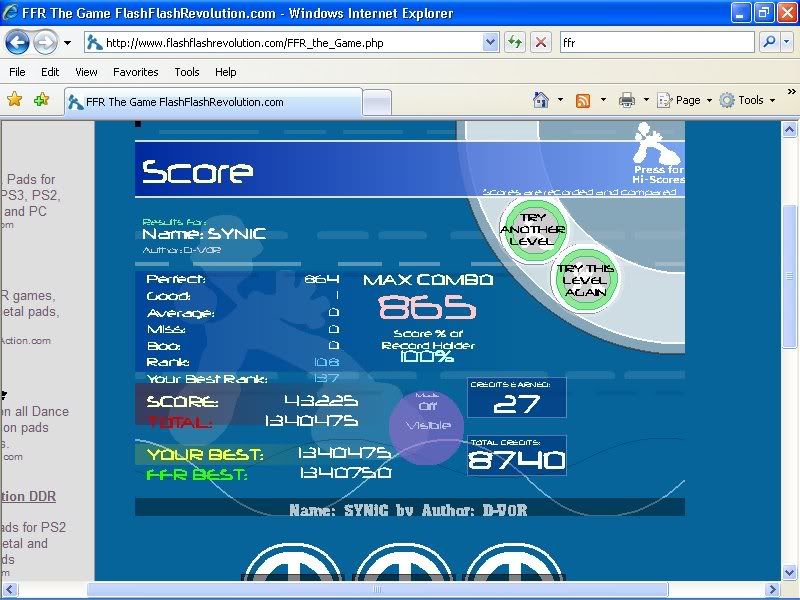
Task: Click the horizontal scrollbar thumb
Action: pyautogui.click(x=378, y=589)
